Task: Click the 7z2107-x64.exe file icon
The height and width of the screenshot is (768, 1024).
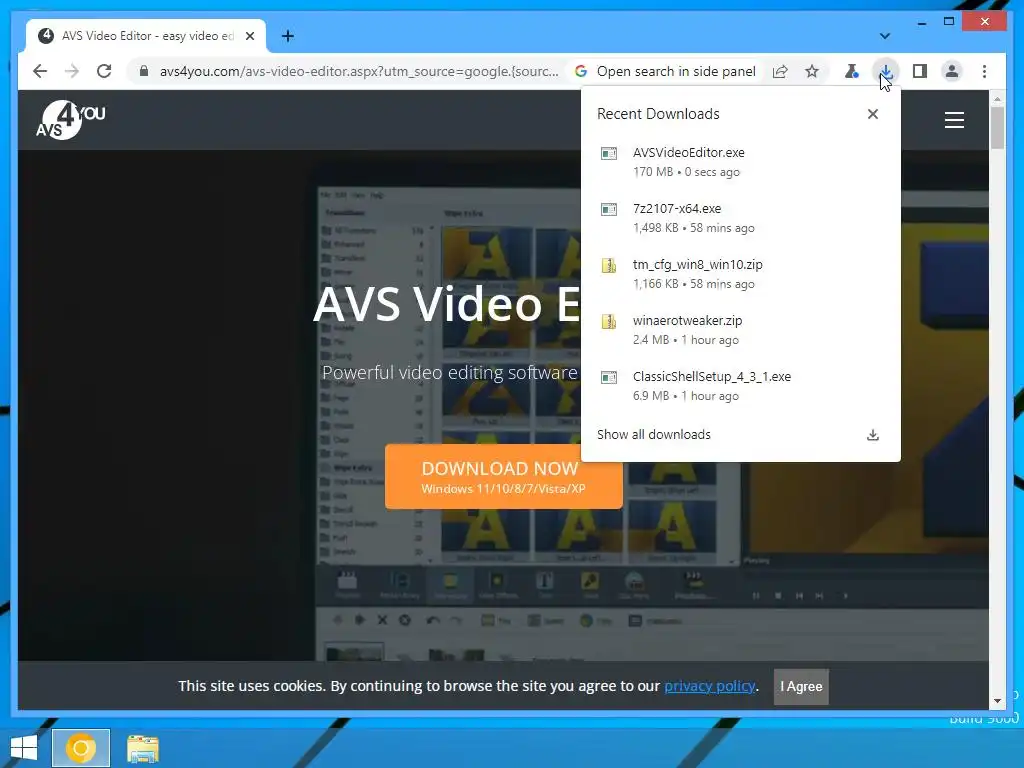Action: [609, 210]
